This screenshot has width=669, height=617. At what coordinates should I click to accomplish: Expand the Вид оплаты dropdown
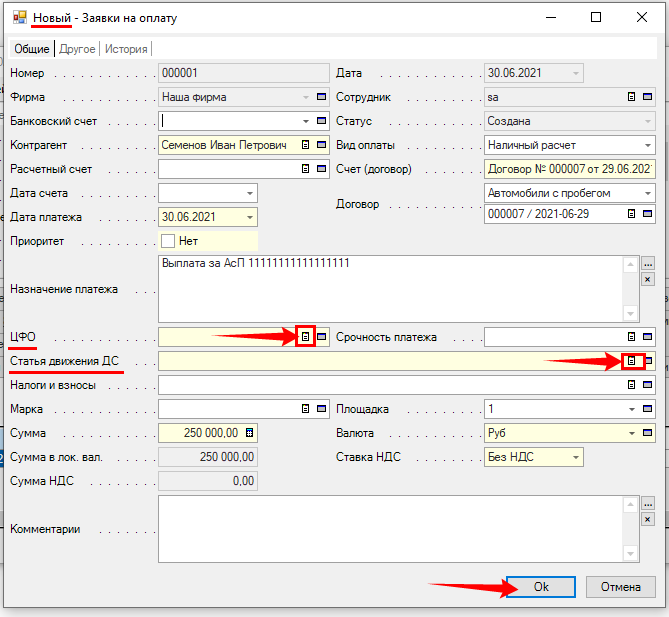(x=648, y=145)
